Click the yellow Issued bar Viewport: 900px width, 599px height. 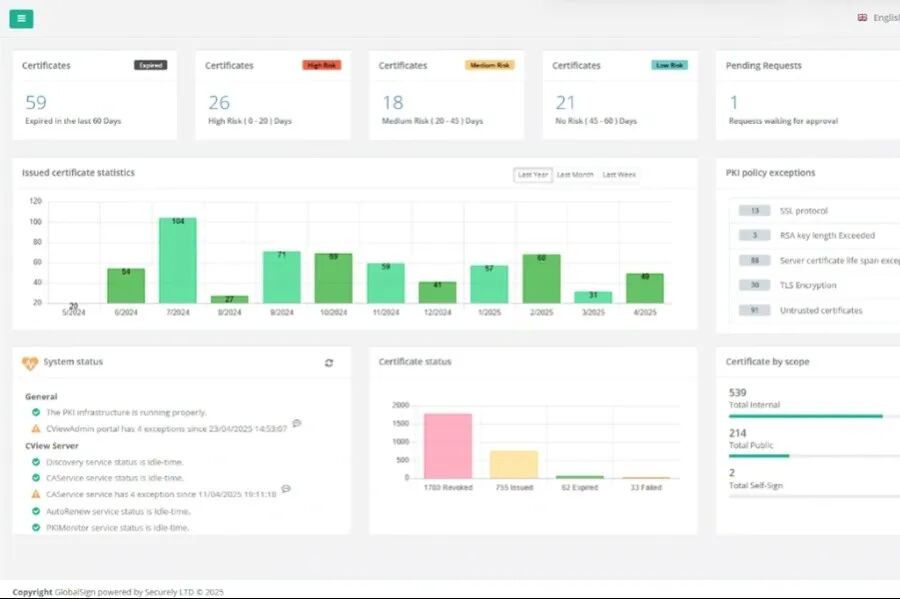click(x=514, y=465)
